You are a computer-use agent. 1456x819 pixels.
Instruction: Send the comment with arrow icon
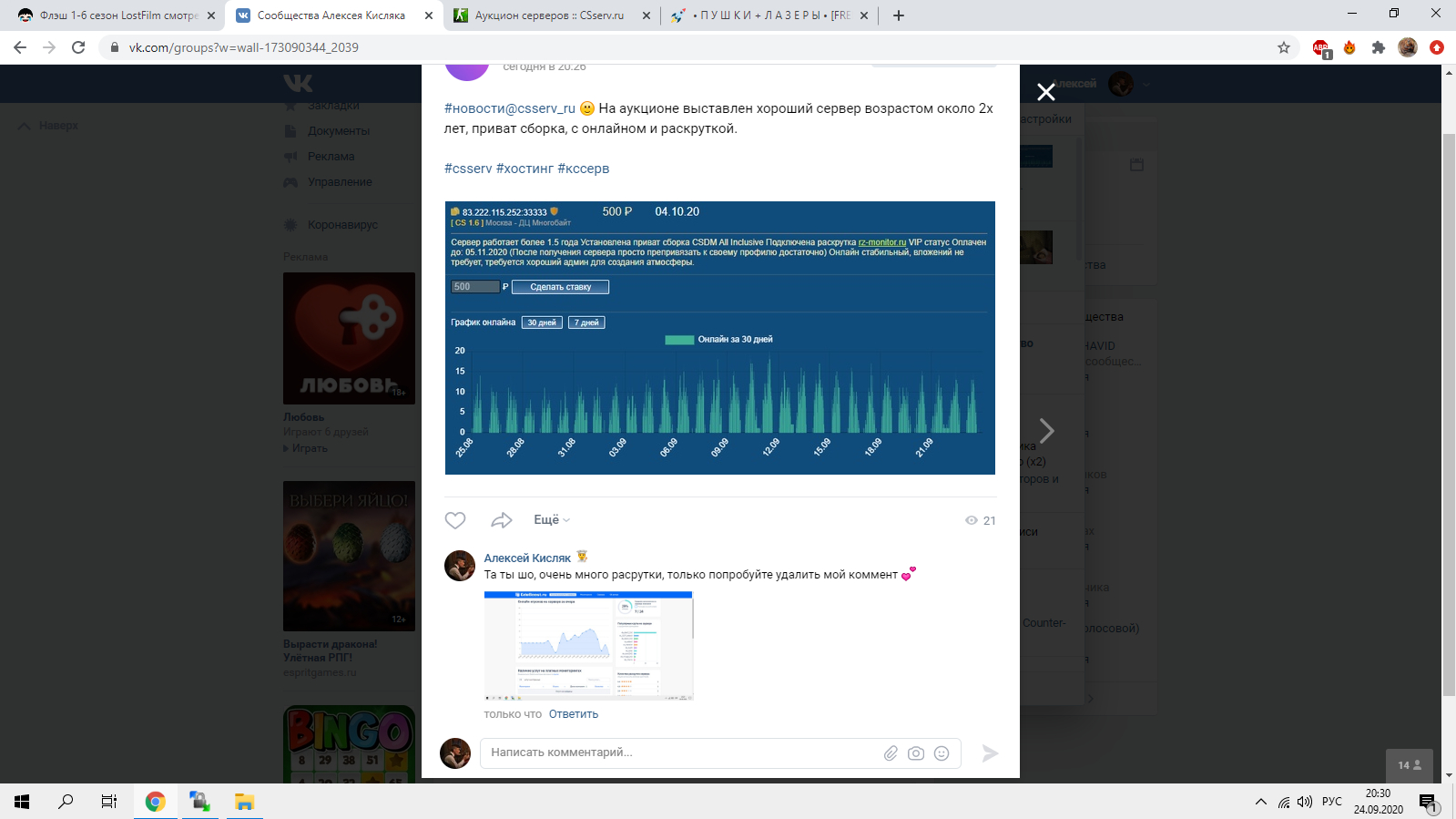pyautogui.click(x=990, y=753)
